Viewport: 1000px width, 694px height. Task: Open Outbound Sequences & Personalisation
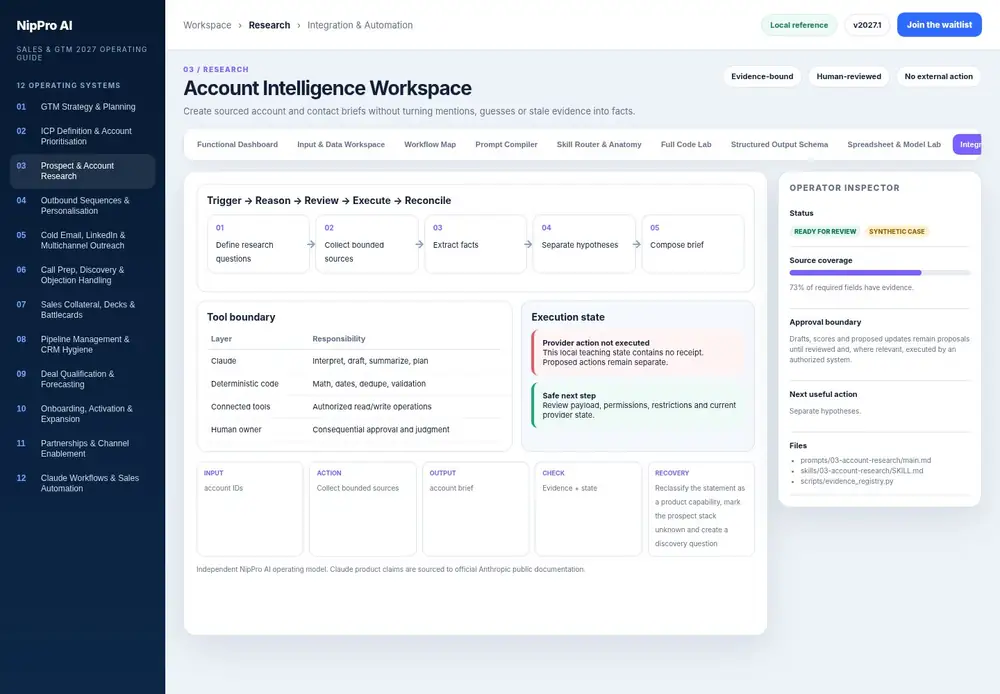pos(82,205)
